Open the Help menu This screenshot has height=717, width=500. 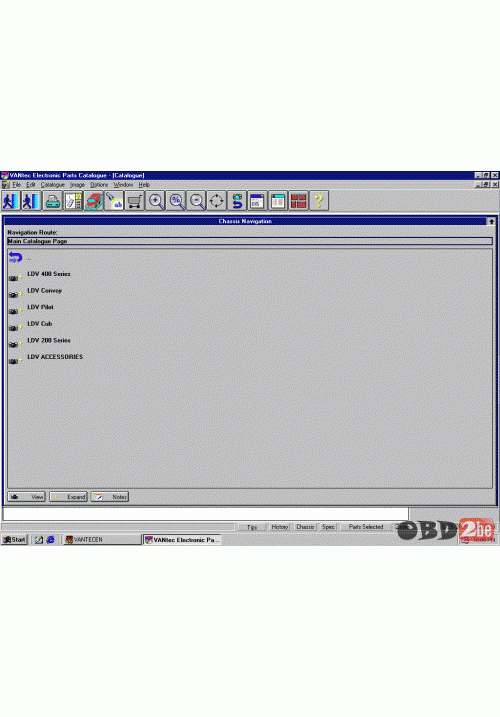(x=144, y=185)
